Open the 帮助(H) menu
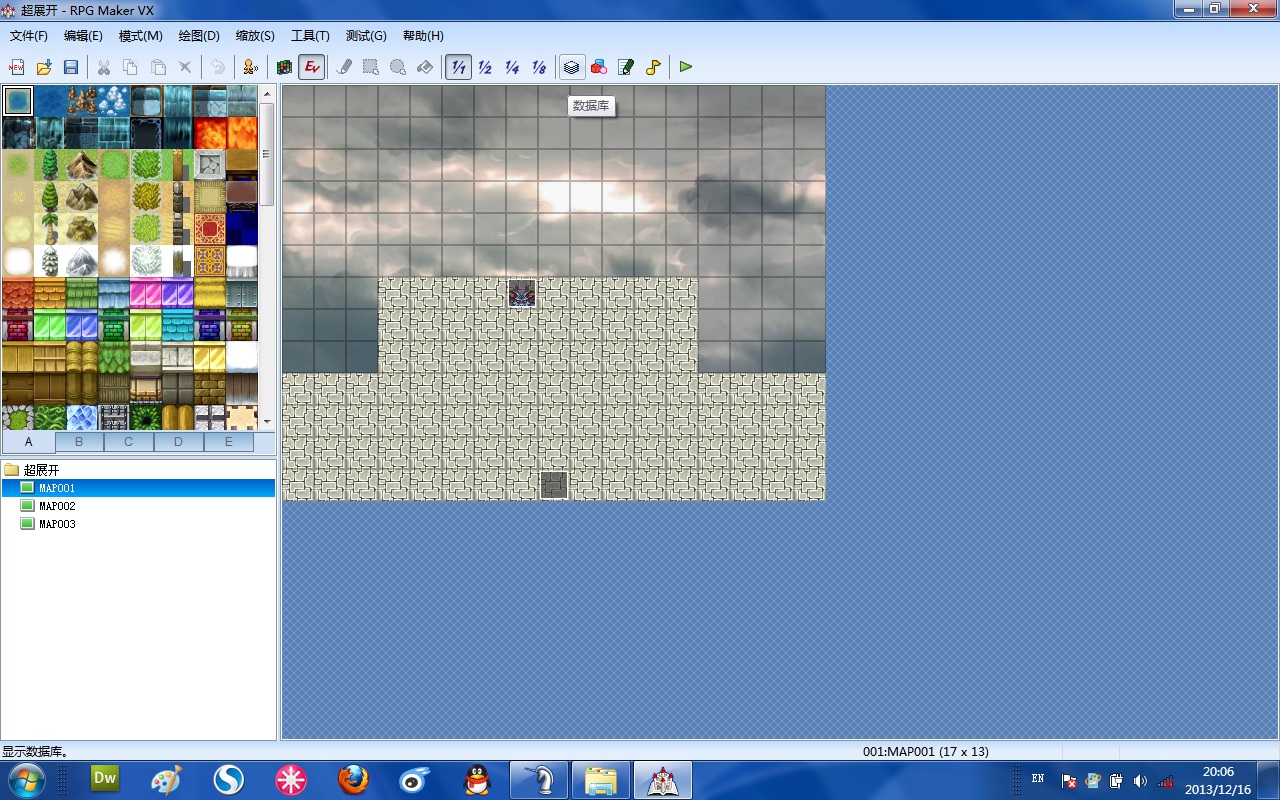Viewport: 1280px width, 800px height. click(x=423, y=36)
